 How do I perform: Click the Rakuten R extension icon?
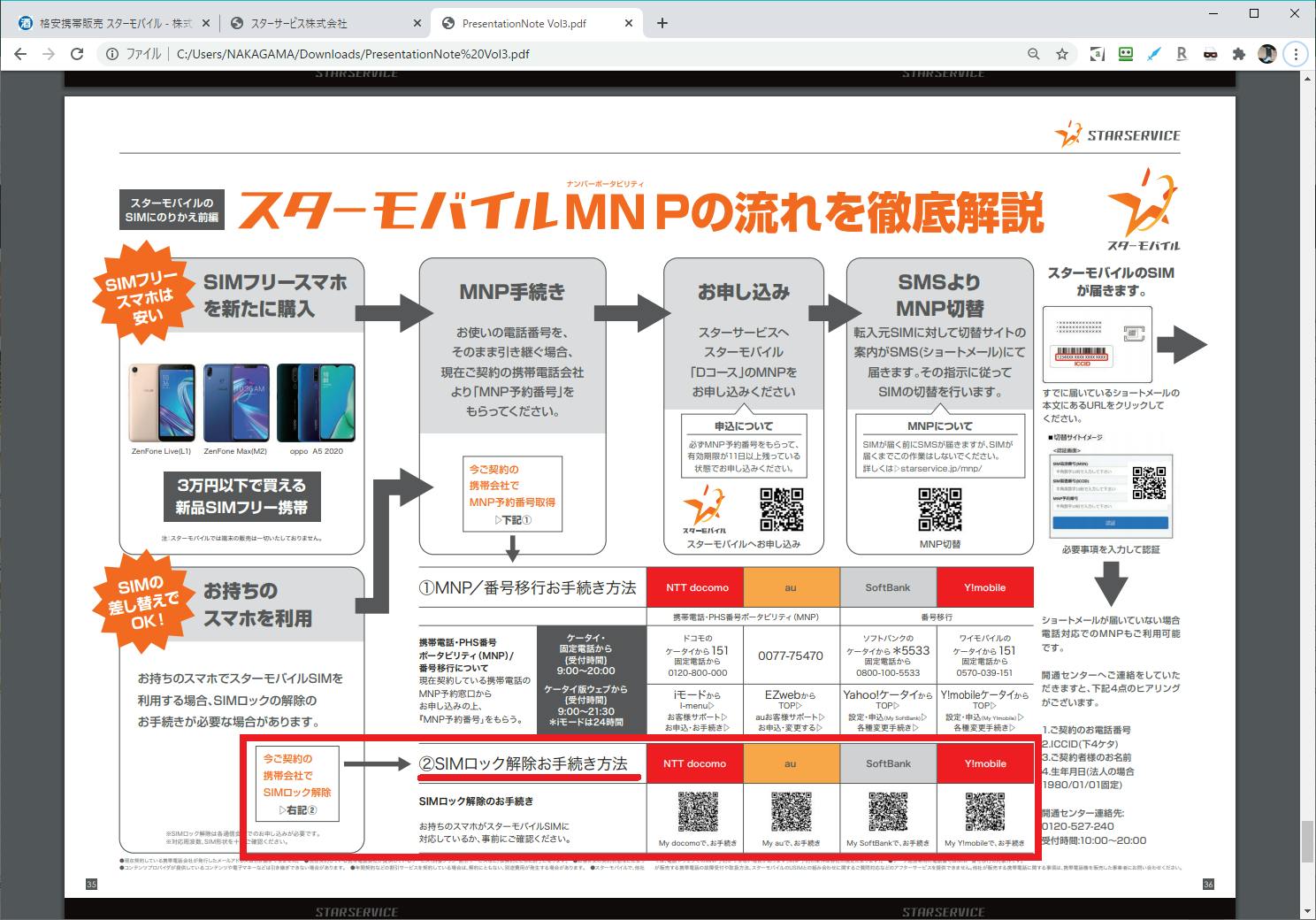1181,54
